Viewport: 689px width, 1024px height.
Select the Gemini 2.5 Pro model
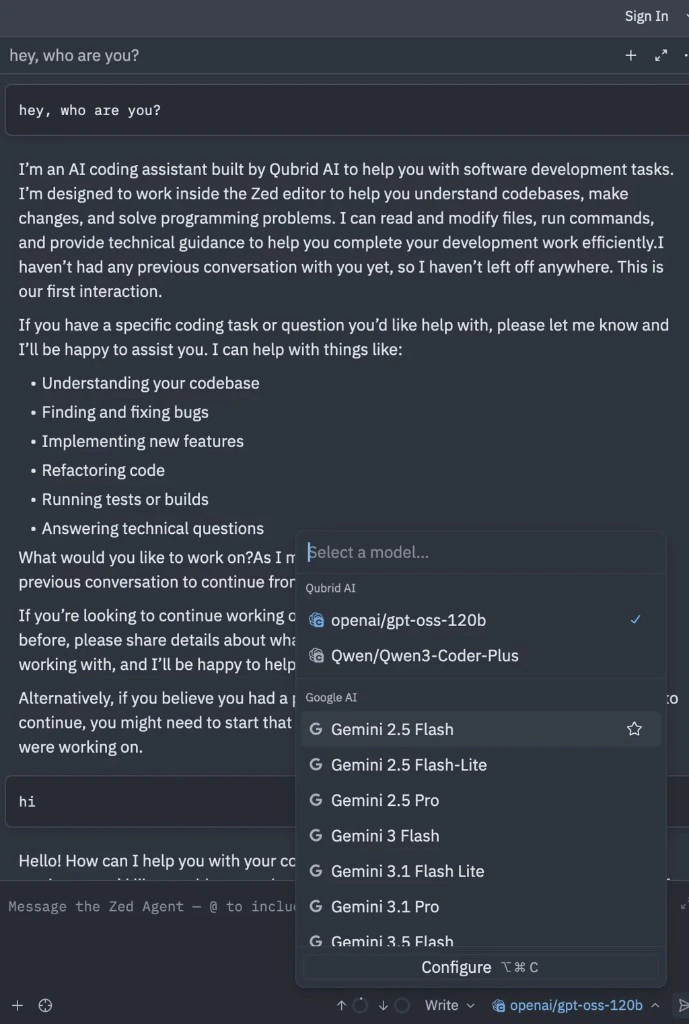tap(481, 800)
